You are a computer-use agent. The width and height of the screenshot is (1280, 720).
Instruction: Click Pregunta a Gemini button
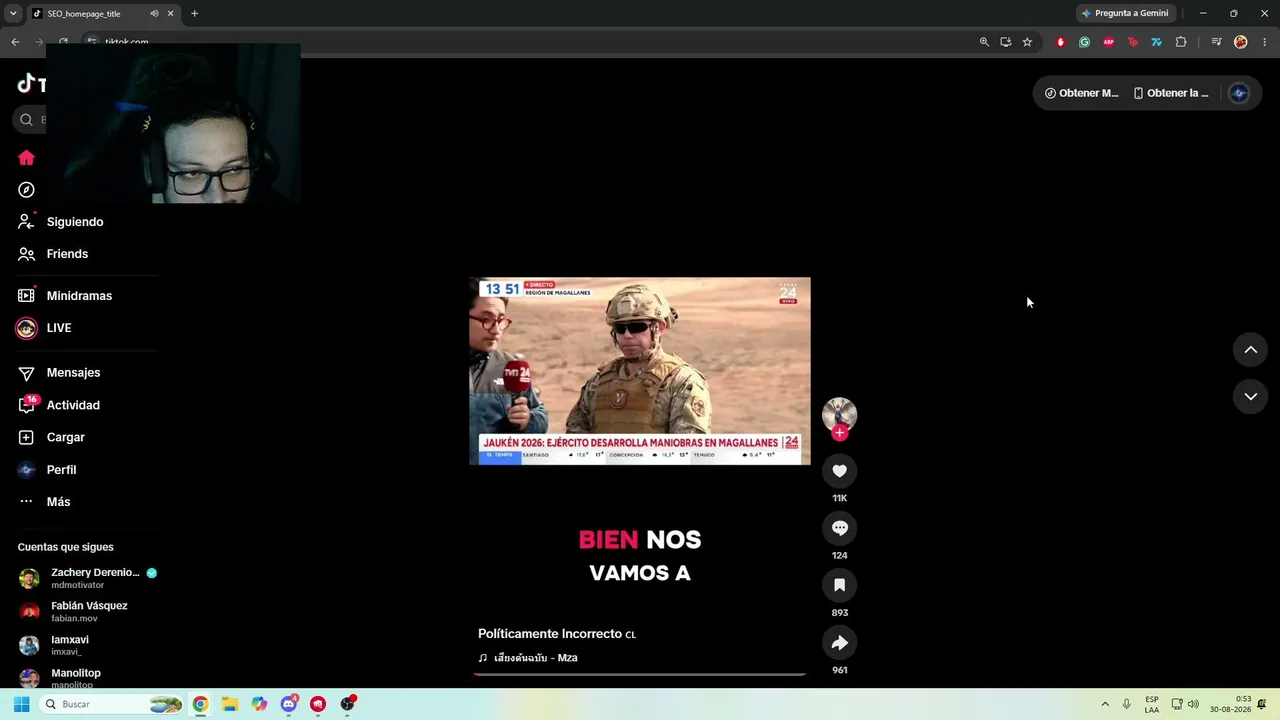1125,14
